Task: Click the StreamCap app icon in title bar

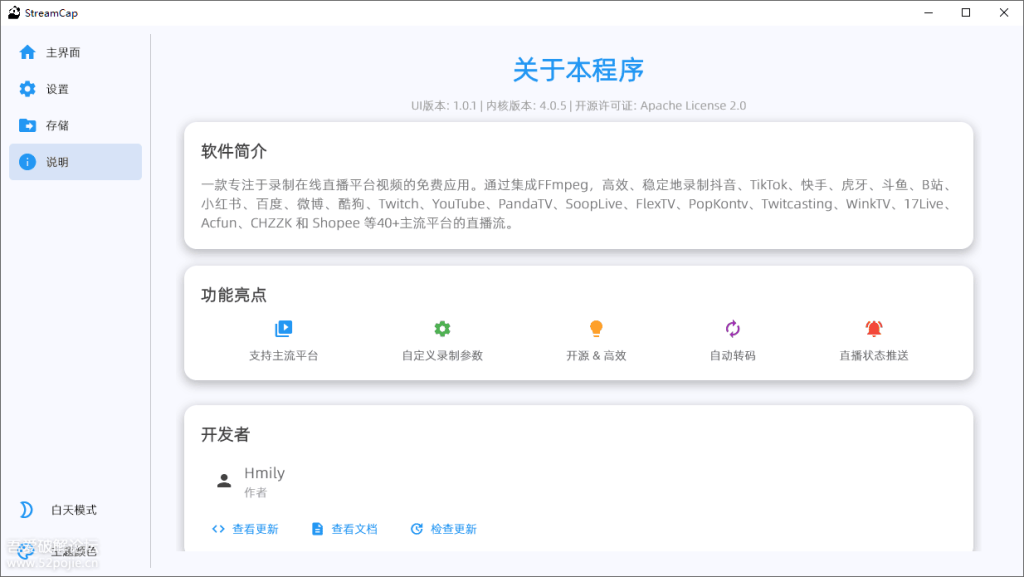Action: coord(14,12)
